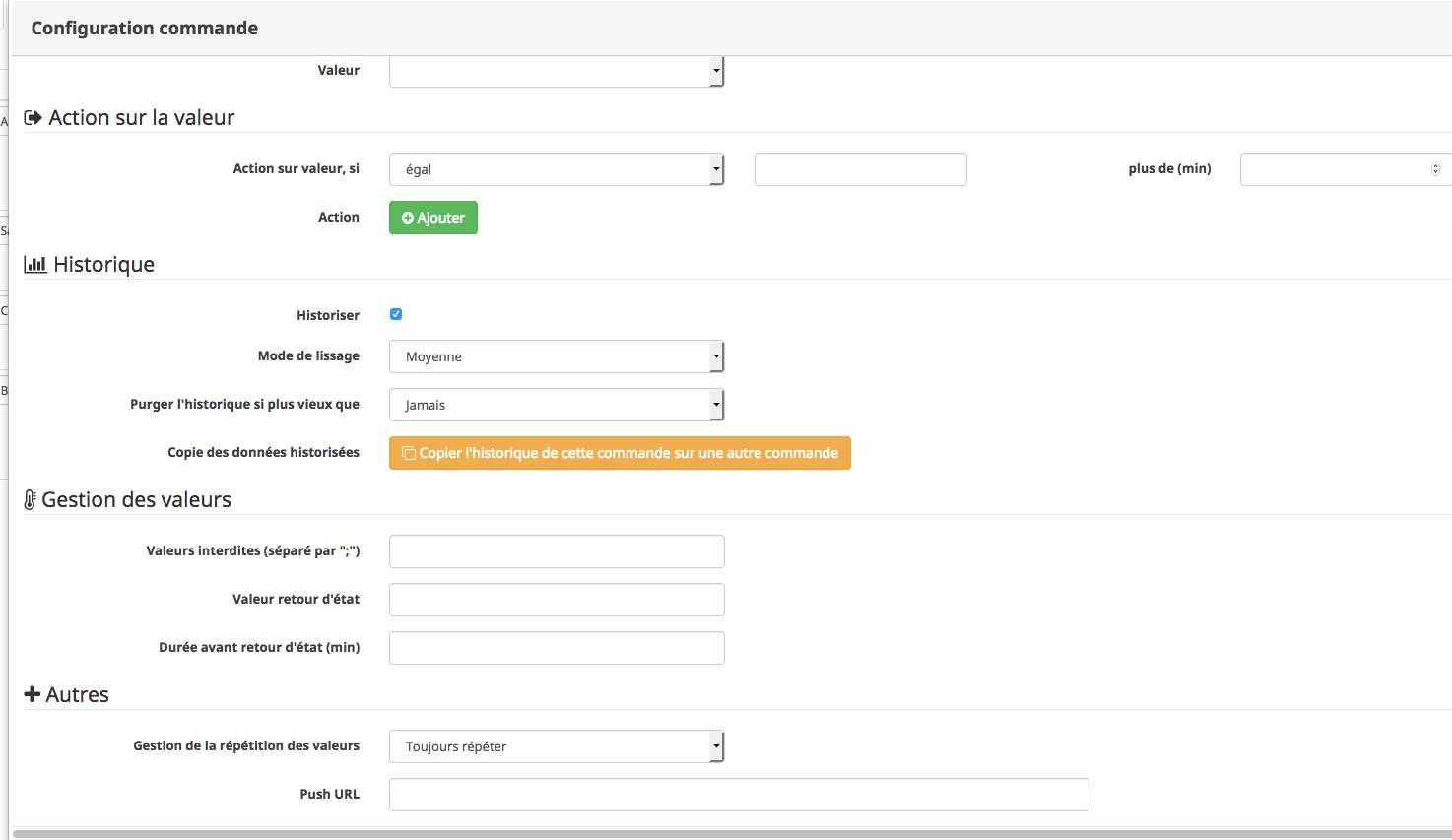1452x840 pixels.
Task: Toggle the Historiser checkbox
Action: [x=396, y=314]
